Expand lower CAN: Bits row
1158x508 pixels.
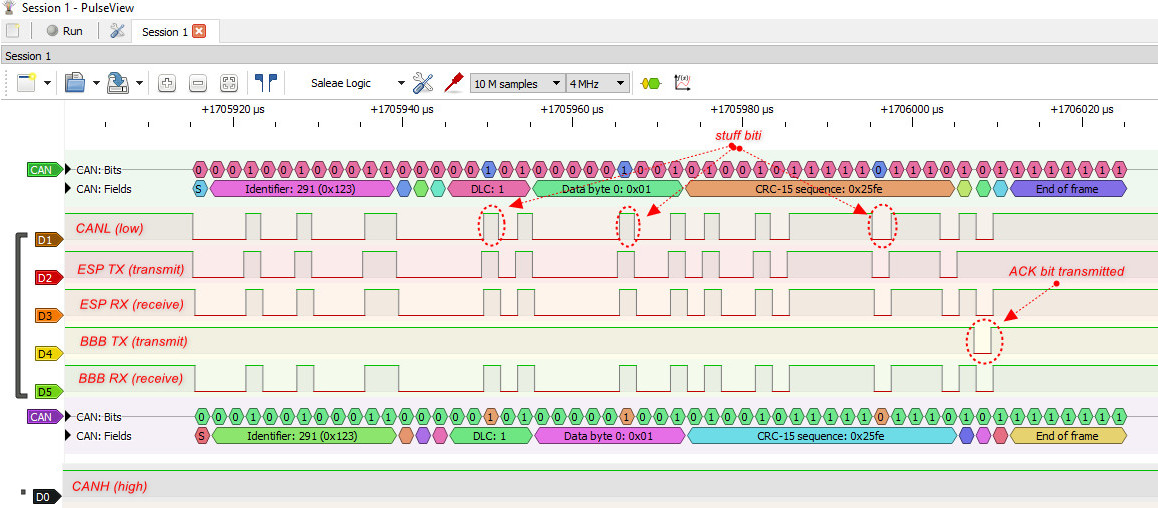(69, 416)
